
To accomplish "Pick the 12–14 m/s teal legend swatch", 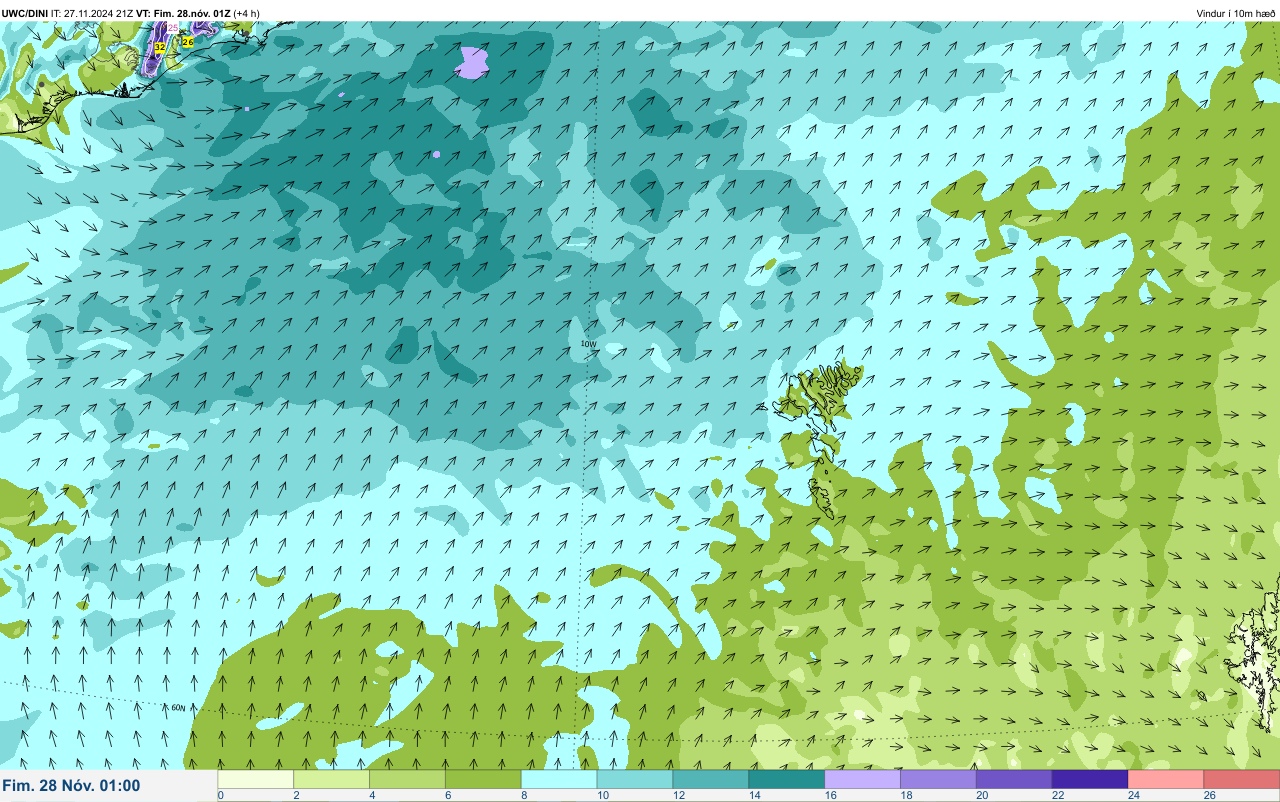I will coord(711,779).
